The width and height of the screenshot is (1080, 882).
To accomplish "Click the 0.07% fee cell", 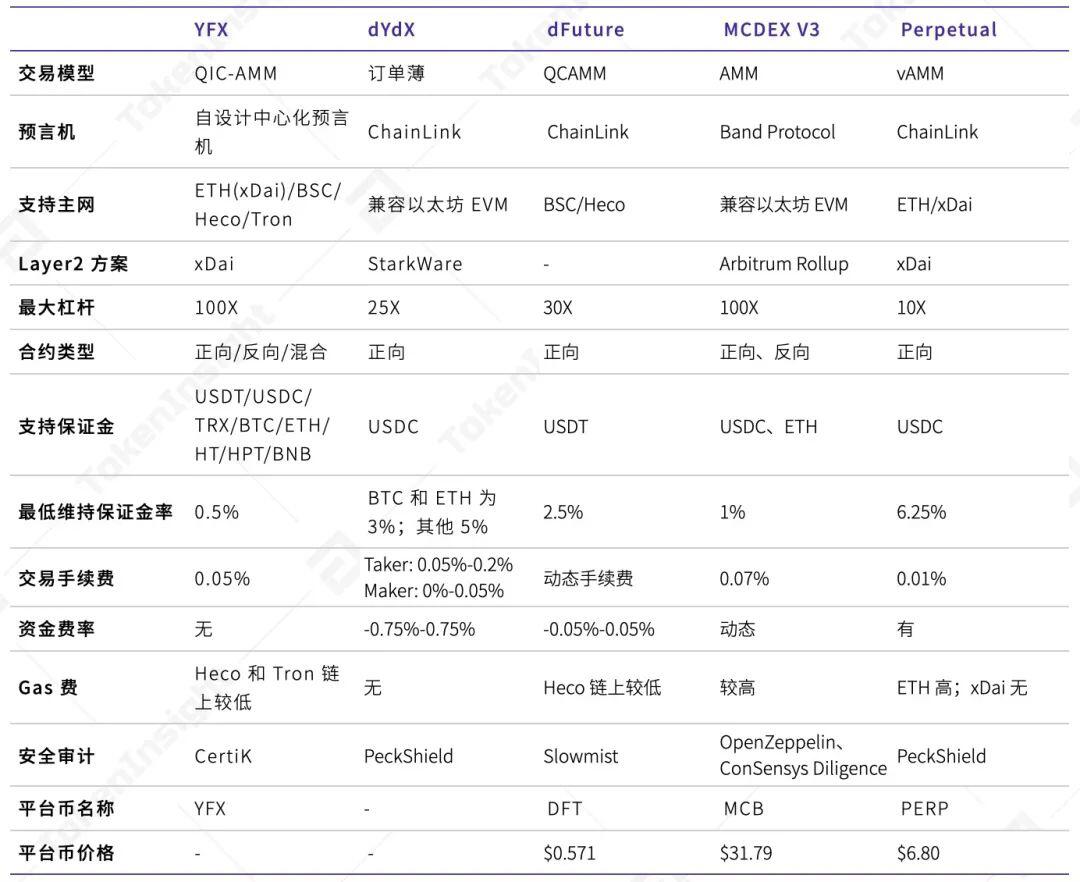I will (744, 578).
